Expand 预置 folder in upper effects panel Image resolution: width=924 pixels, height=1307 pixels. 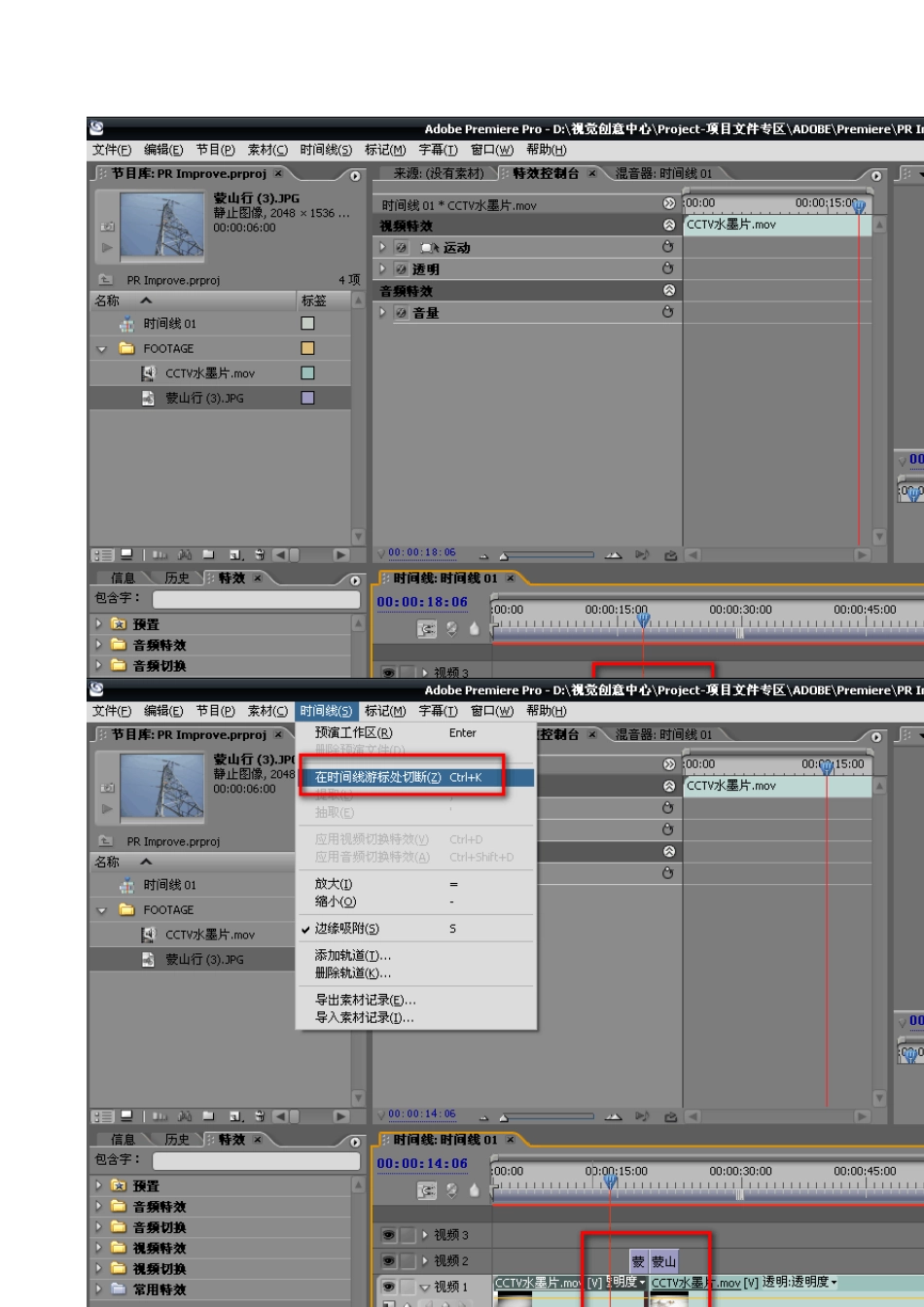click(98, 624)
